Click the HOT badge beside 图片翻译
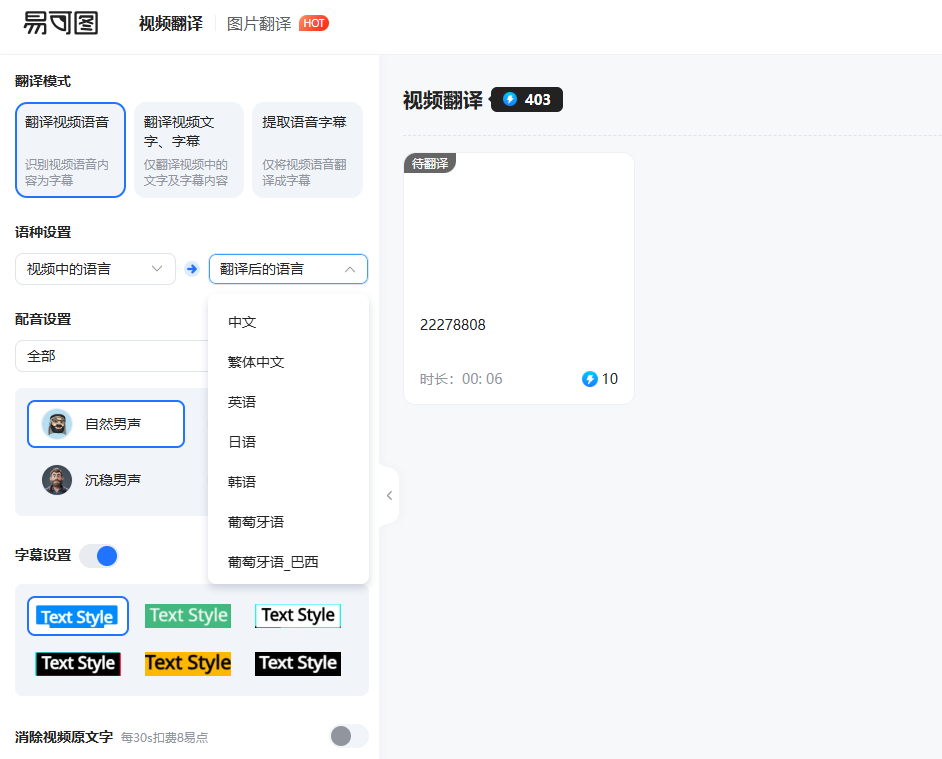Screen dimensions: 942x759 (313, 23)
